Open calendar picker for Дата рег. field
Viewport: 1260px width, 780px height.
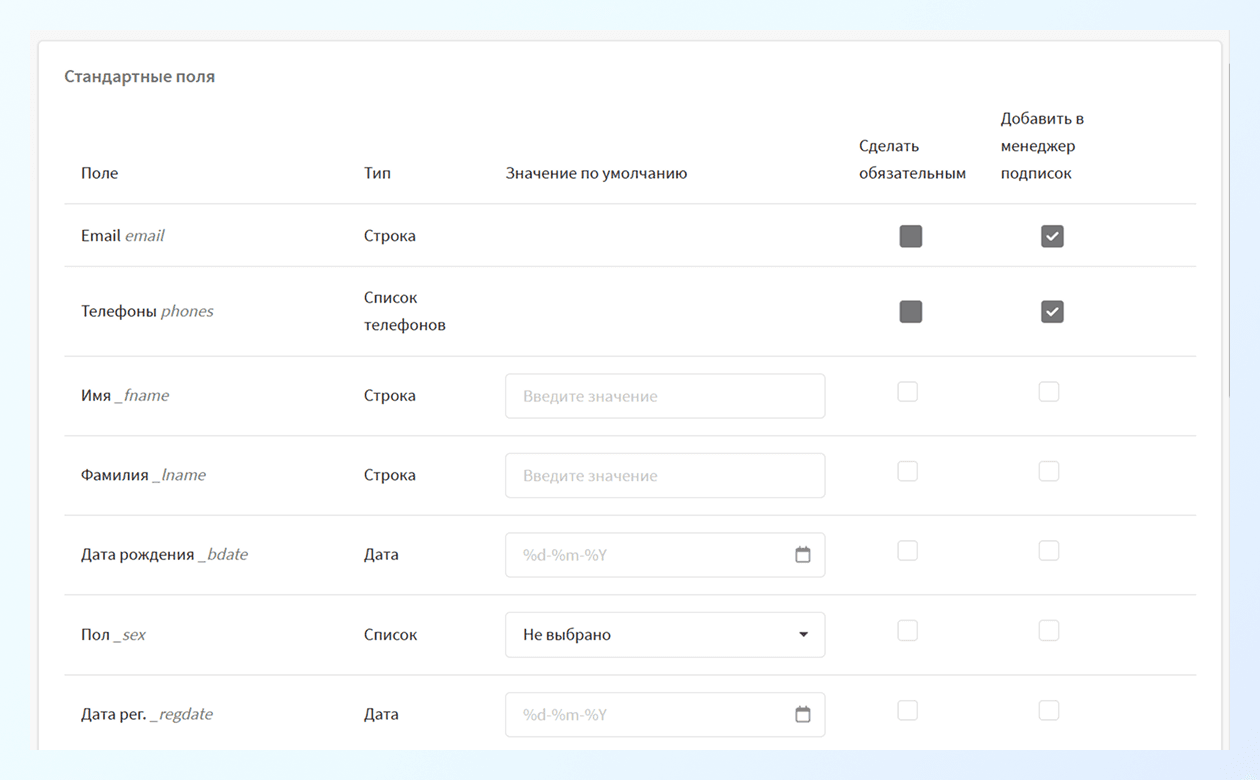click(x=802, y=714)
